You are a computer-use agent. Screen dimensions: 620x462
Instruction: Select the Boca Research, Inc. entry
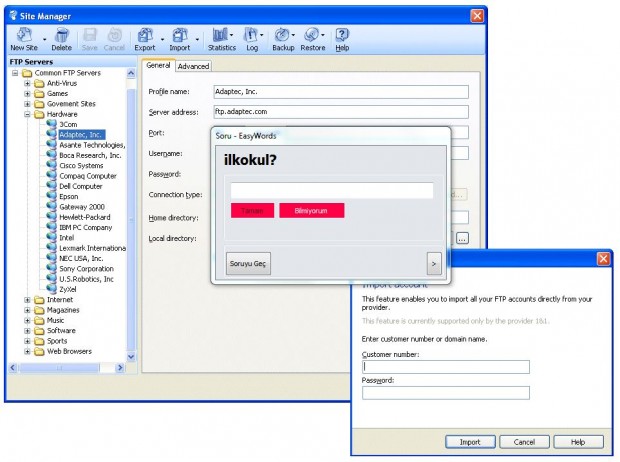coord(90,155)
